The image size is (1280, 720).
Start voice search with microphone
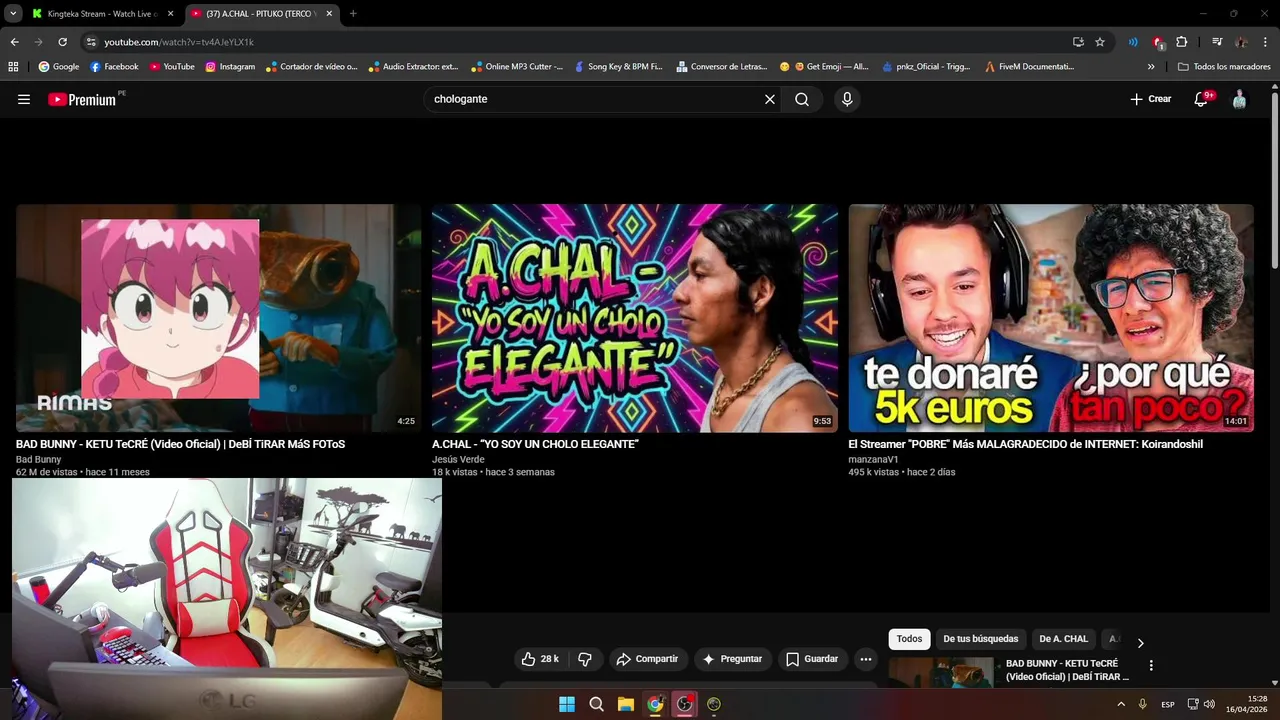click(847, 99)
